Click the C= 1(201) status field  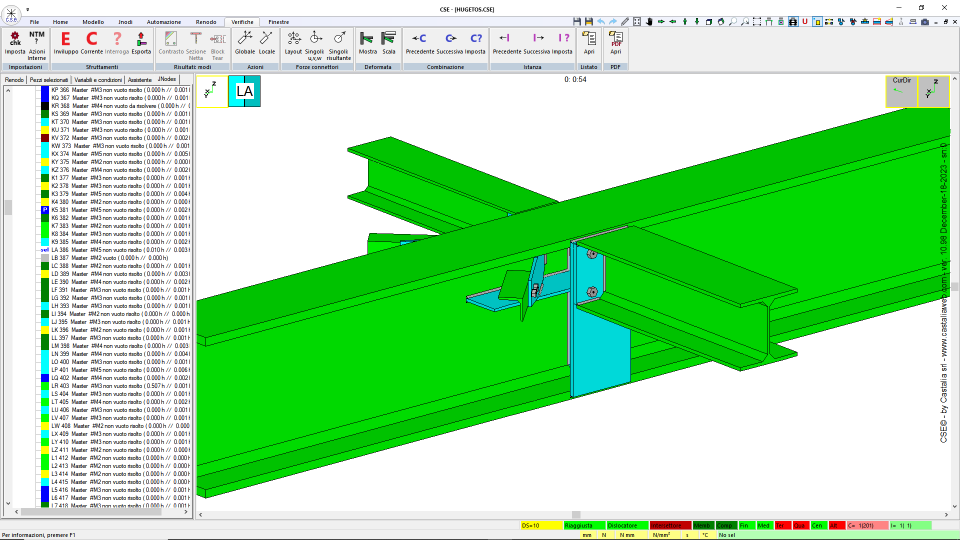(x=867, y=525)
